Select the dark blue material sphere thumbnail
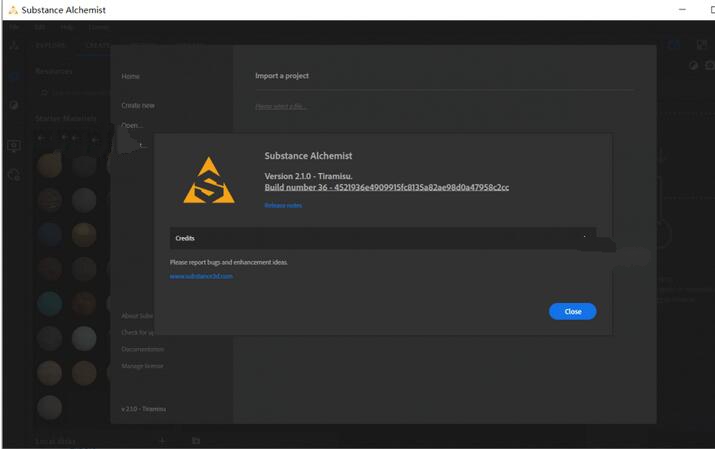 50,234
